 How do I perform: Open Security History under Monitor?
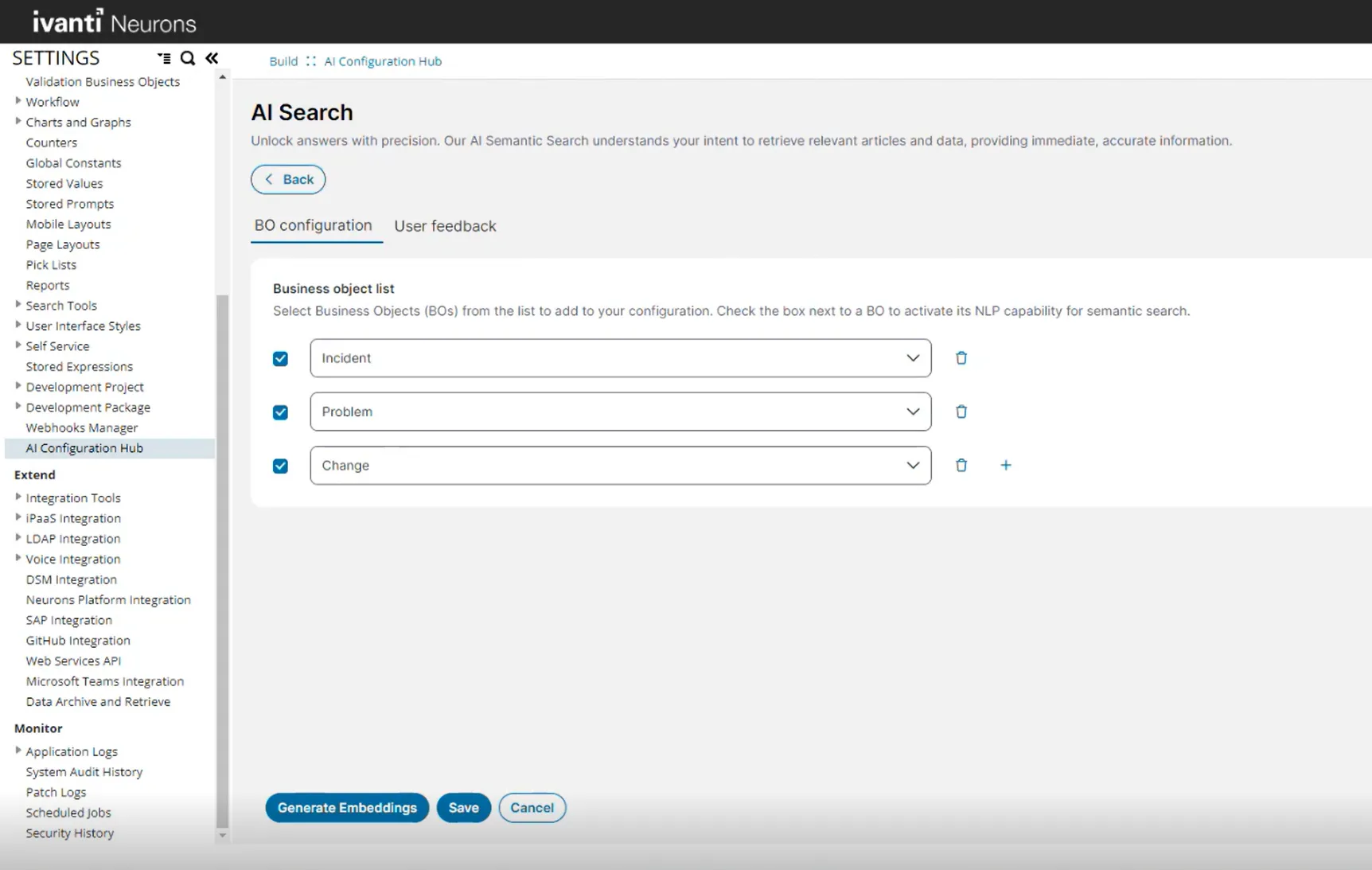pyautogui.click(x=70, y=833)
